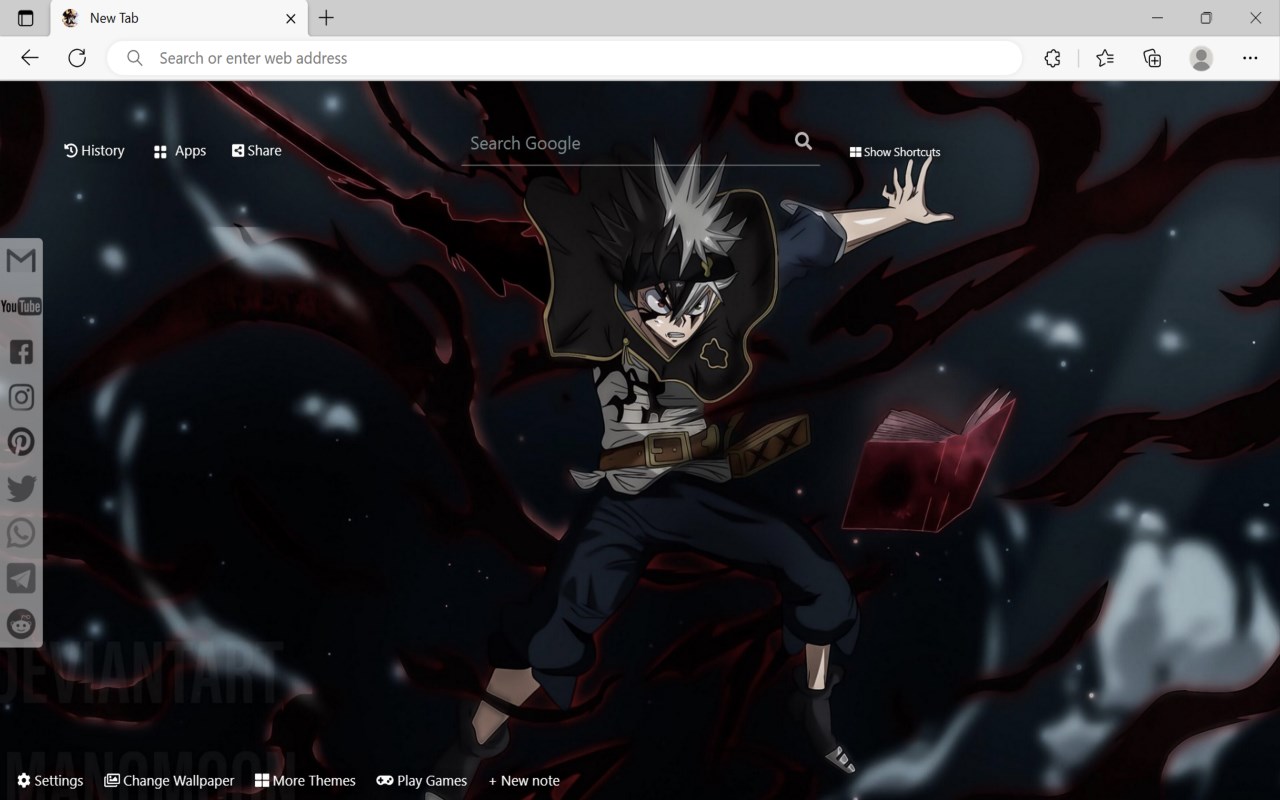Refresh the page

pos(77,58)
